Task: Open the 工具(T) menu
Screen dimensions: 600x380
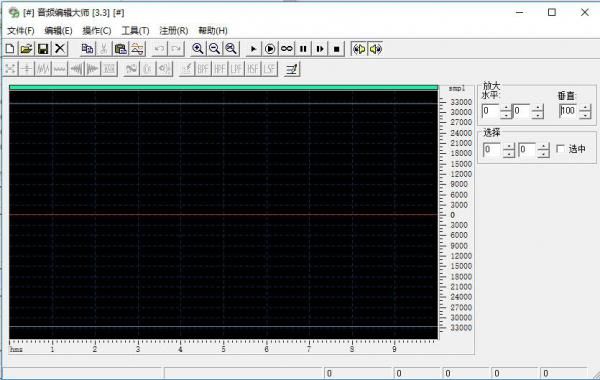Action: 135,31
